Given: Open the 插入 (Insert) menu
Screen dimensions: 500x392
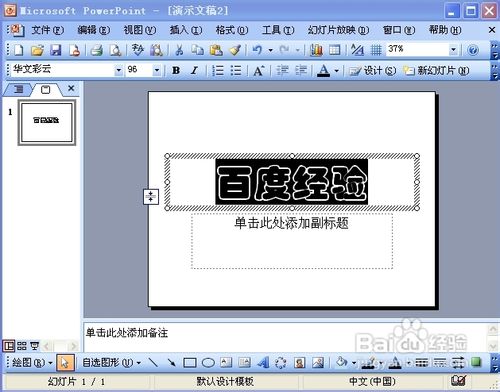Looking at the screenshot, I should coord(186,30).
